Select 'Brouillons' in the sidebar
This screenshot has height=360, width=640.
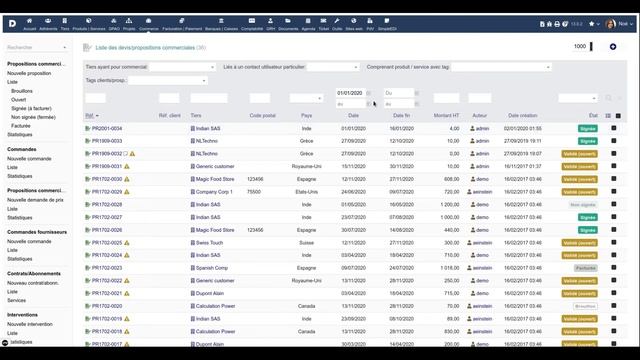tap(22, 91)
